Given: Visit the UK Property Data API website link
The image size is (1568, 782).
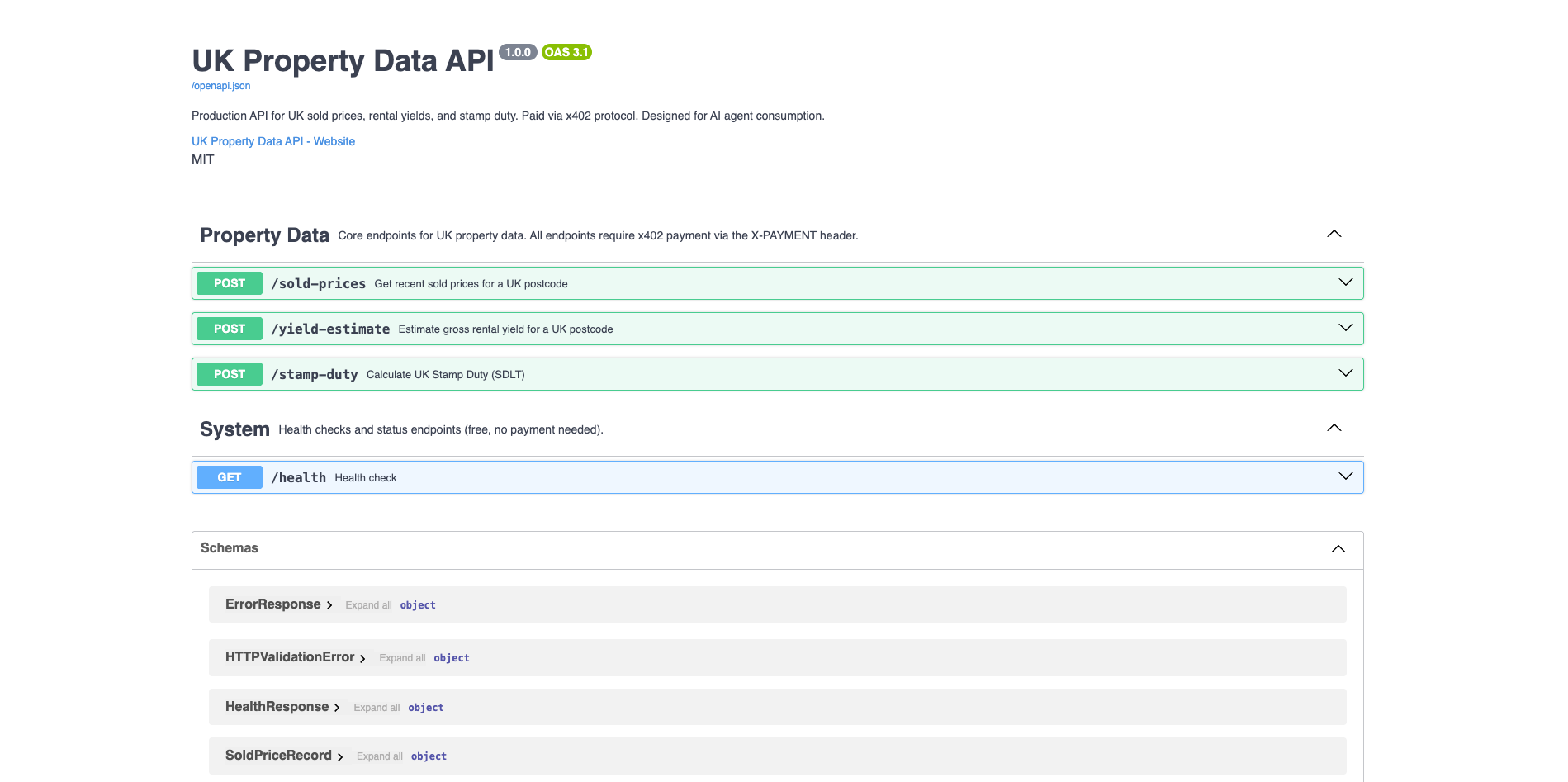Looking at the screenshot, I should tap(272, 141).
